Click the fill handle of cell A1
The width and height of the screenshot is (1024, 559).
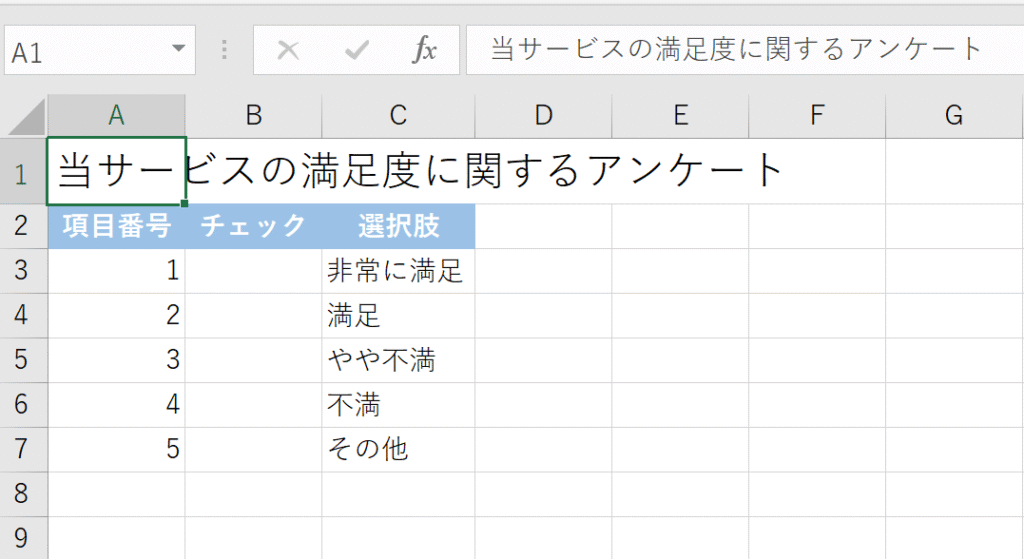[185, 203]
